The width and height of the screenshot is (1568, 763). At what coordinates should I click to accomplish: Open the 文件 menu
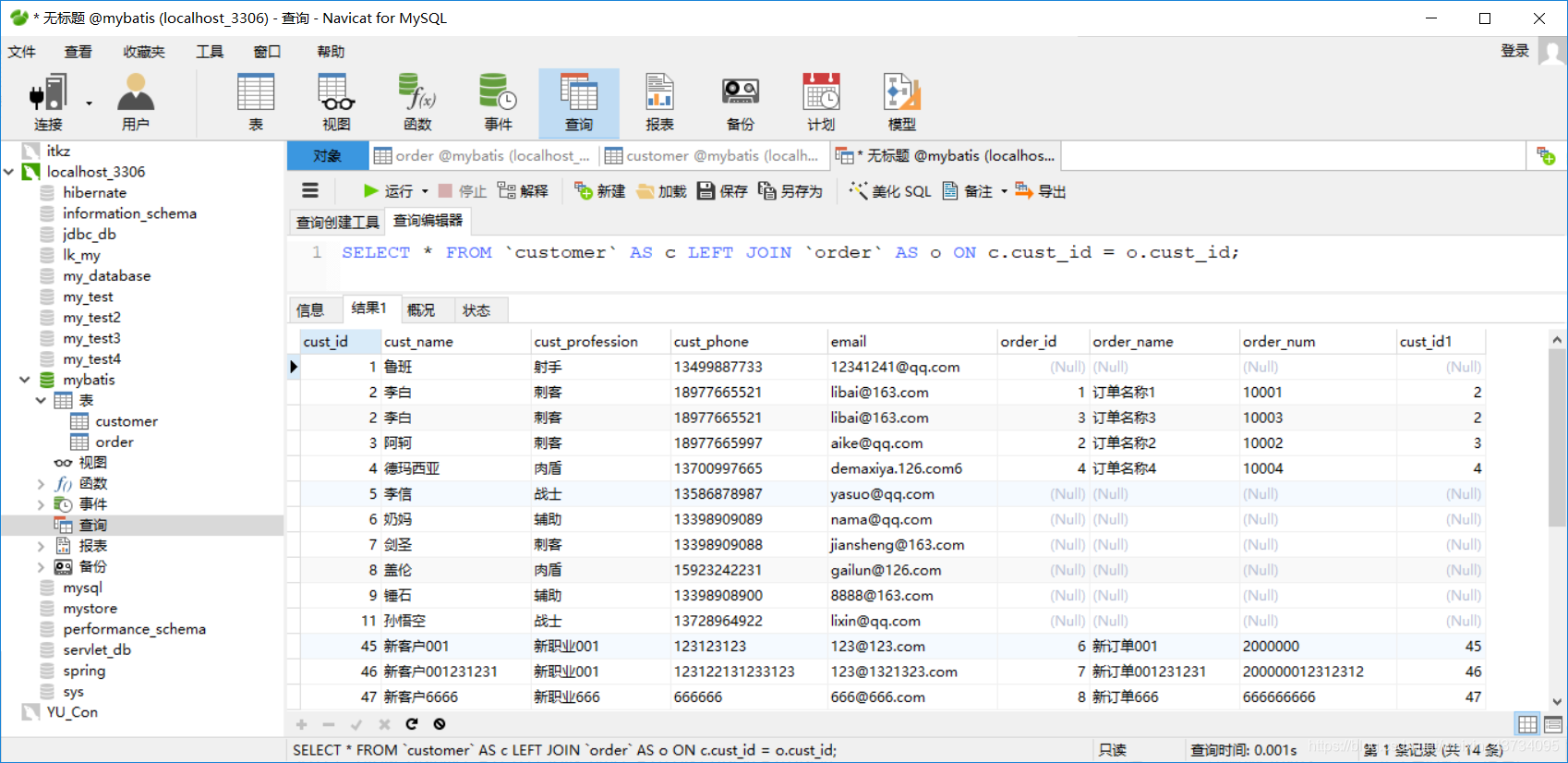point(22,52)
